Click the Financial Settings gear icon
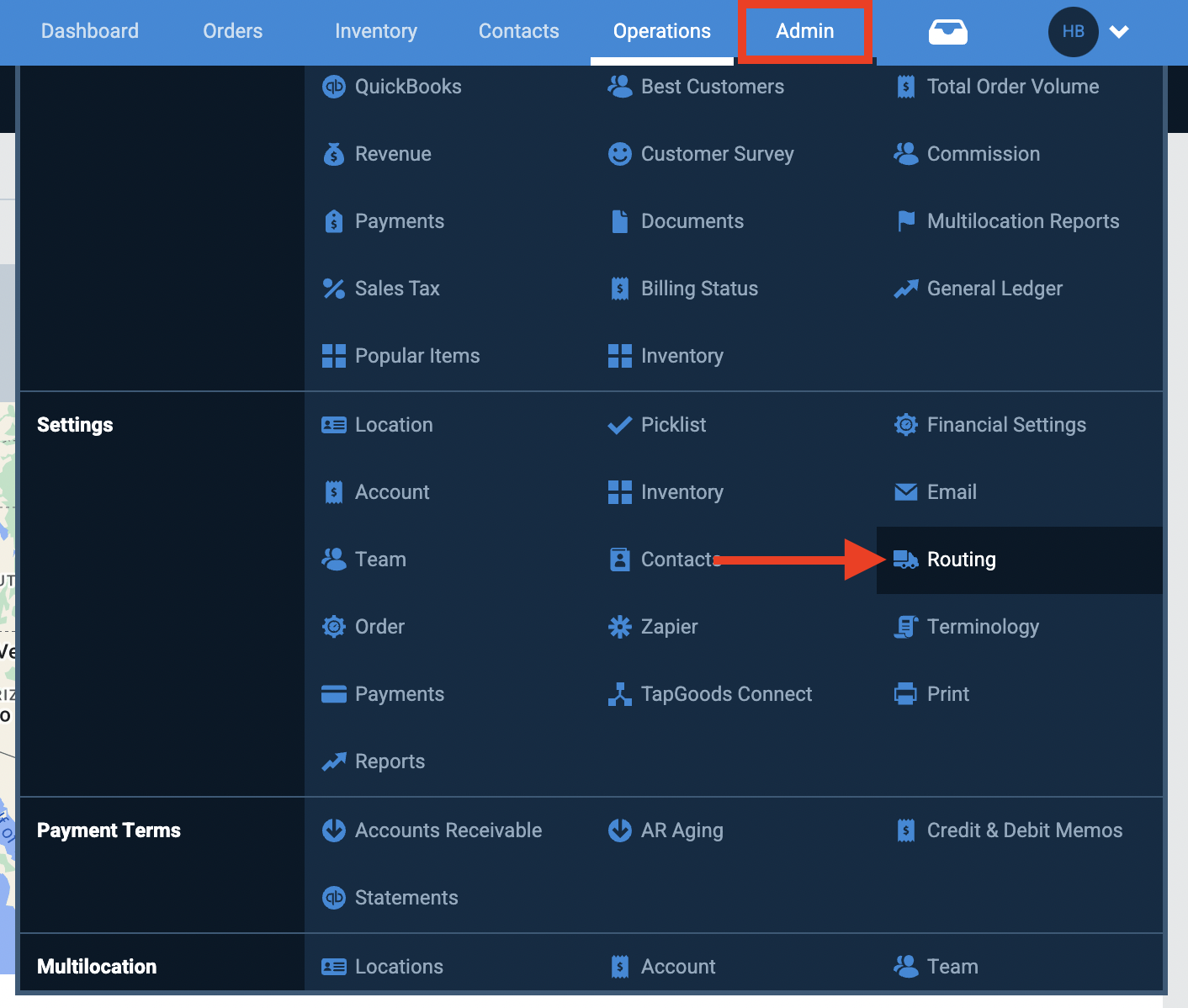Image resolution: width=1188 pixels, height=1008 pixels. (906, 425)
